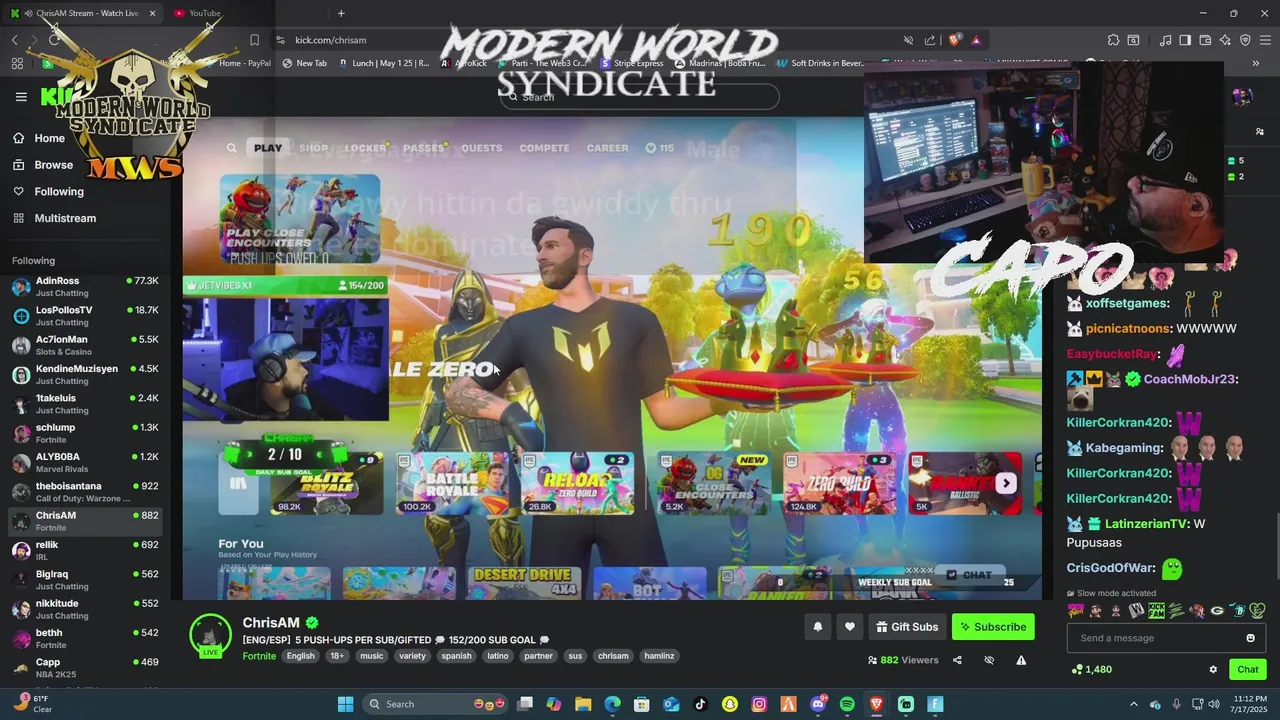Open Browse in Kick sidebar
Viewport: 1280px width, 720px height.
pyautogui.click(x=53, y=165)
